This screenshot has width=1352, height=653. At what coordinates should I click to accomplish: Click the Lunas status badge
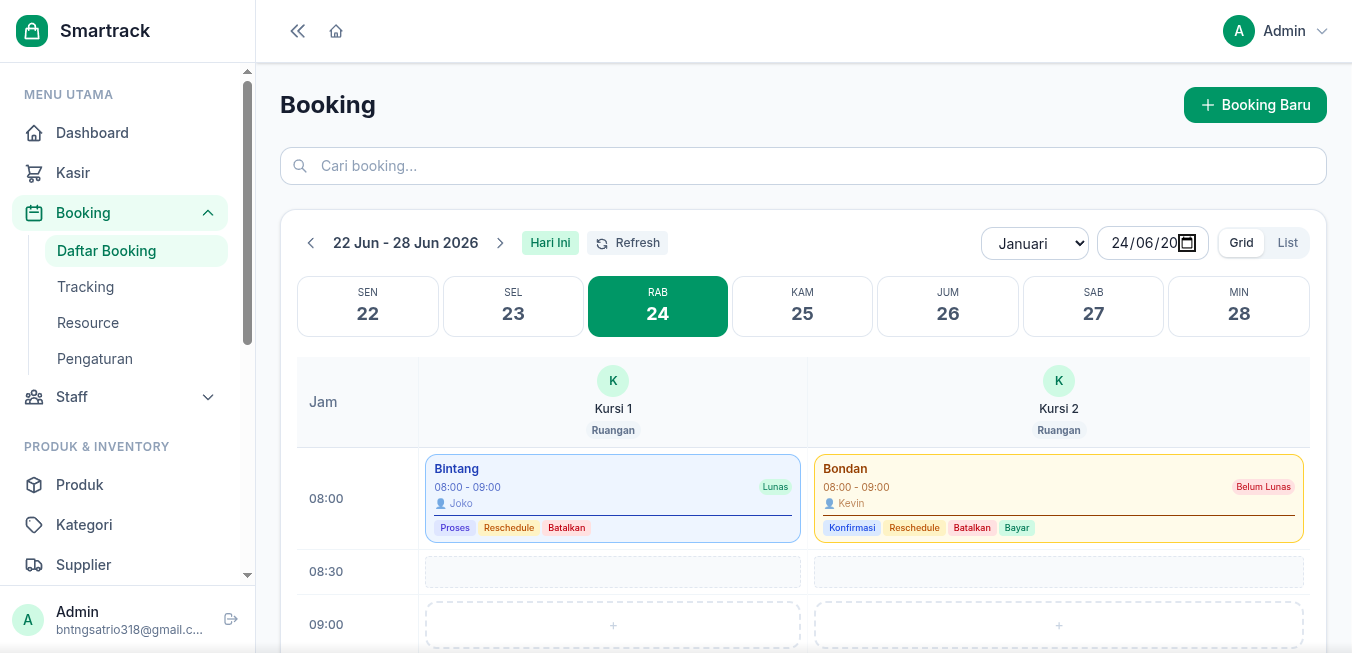coord(775,487)
